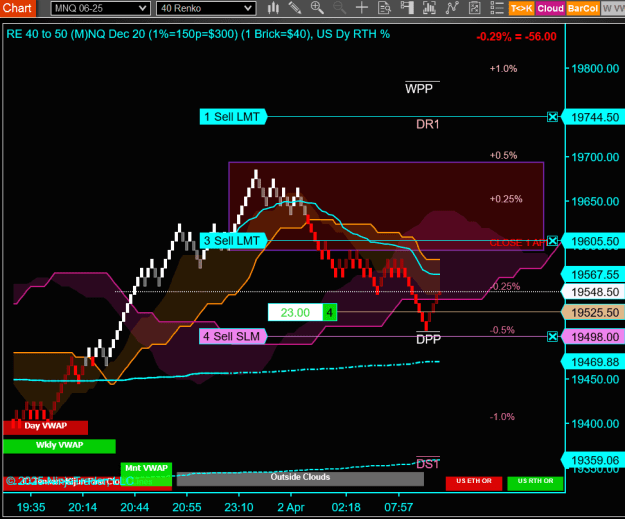Click the 23:10 time axis label
This screenshot has height=519, width=625.
click(x=239, y=507)
